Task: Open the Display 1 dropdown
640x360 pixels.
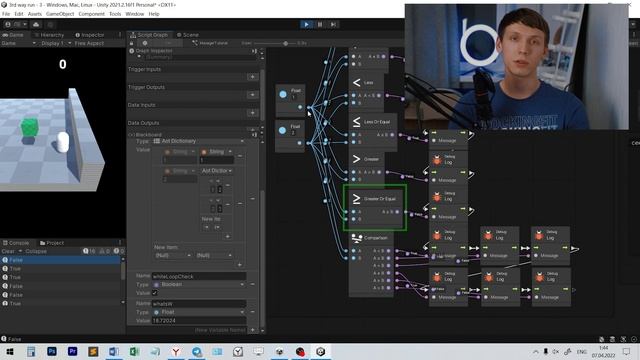Action: pos(56,43)
